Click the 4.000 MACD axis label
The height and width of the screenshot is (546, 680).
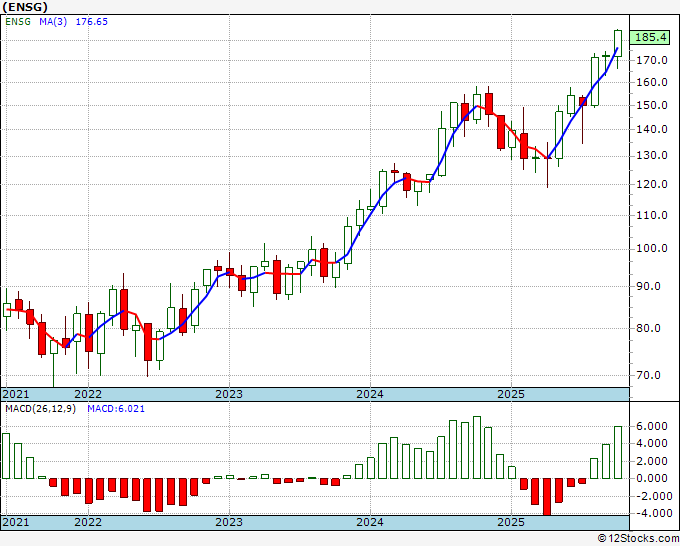[x=653, y=443]
